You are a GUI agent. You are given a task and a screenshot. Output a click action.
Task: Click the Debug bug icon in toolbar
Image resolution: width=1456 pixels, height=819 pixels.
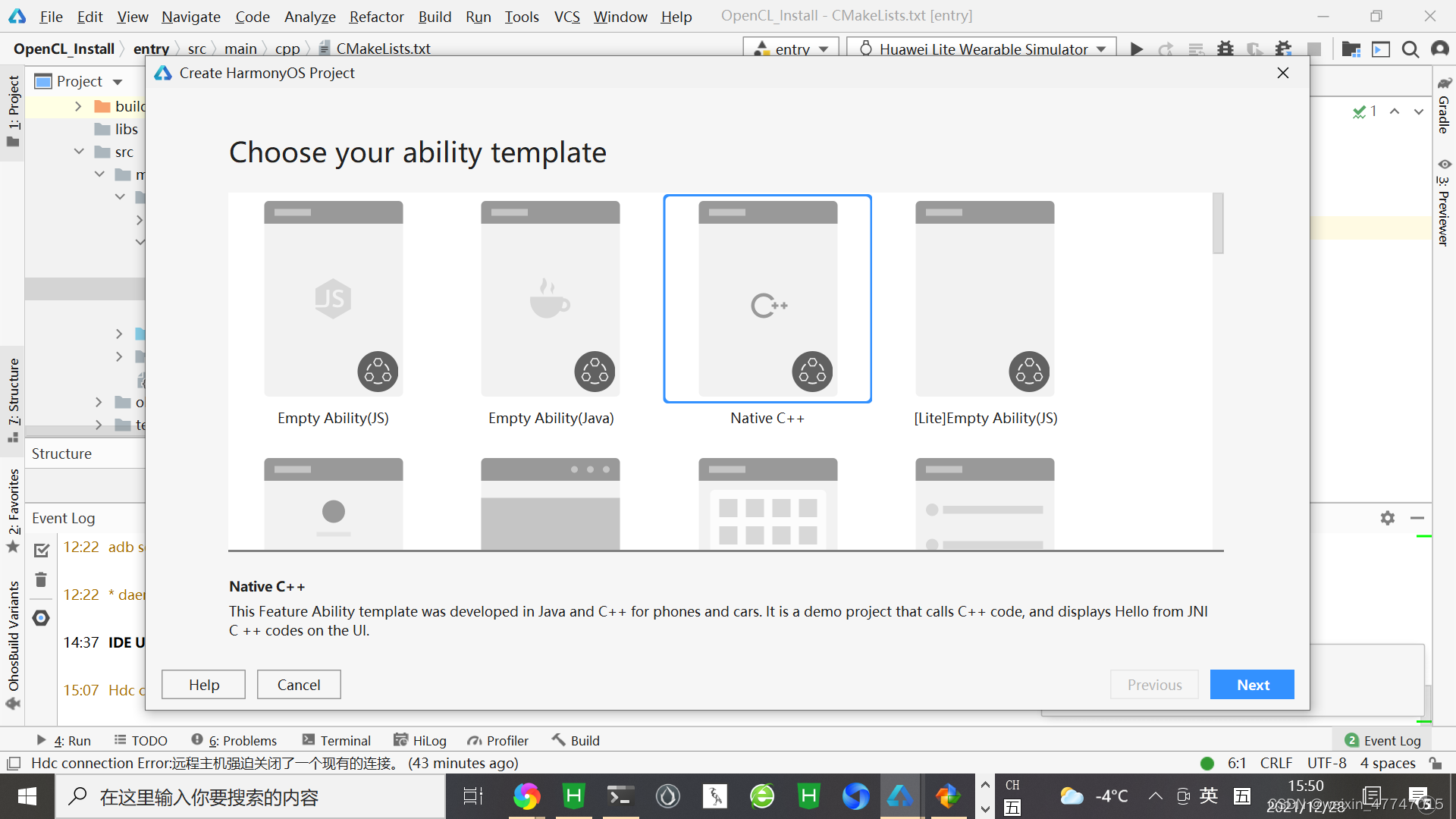[1225, 49]
